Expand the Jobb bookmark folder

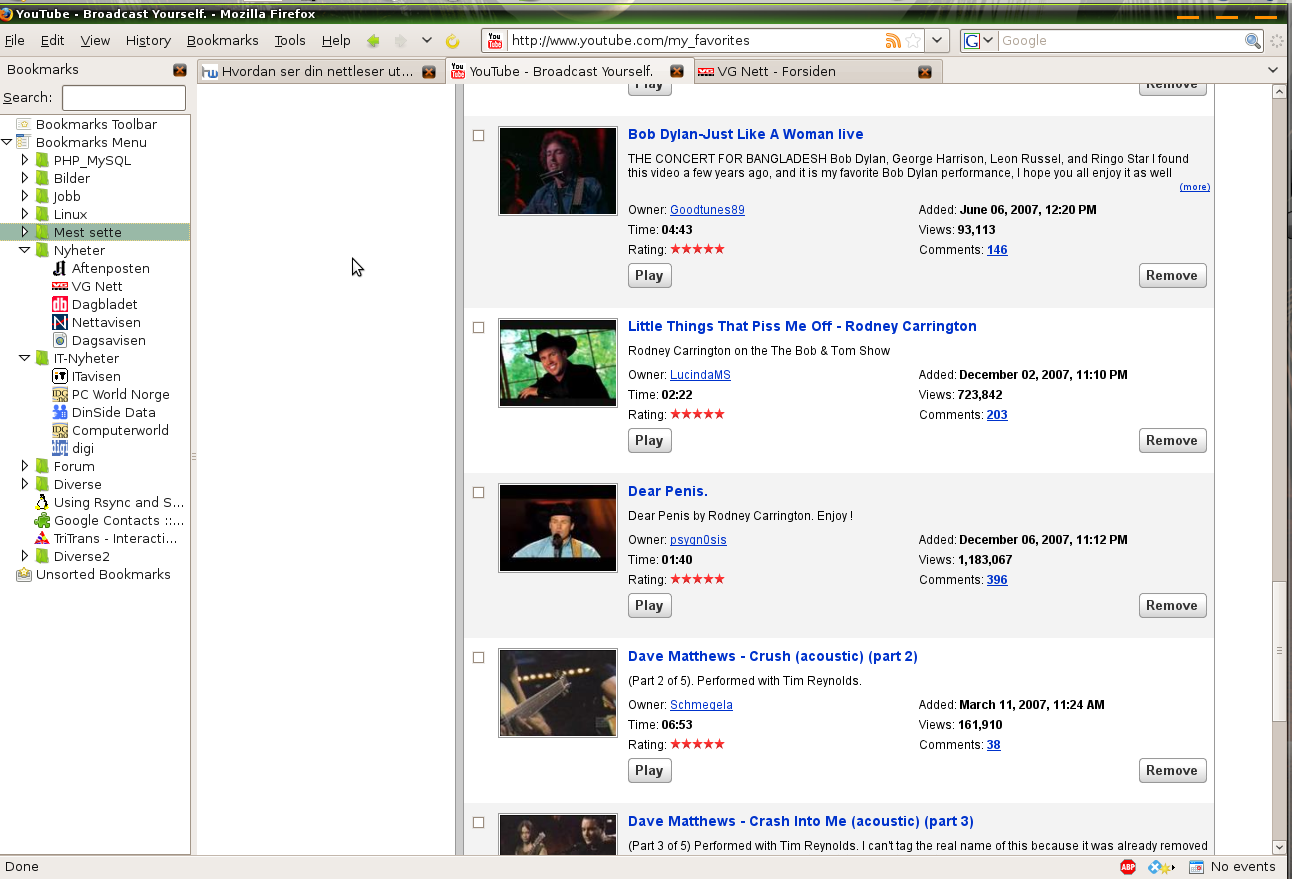tap(25, 196)
